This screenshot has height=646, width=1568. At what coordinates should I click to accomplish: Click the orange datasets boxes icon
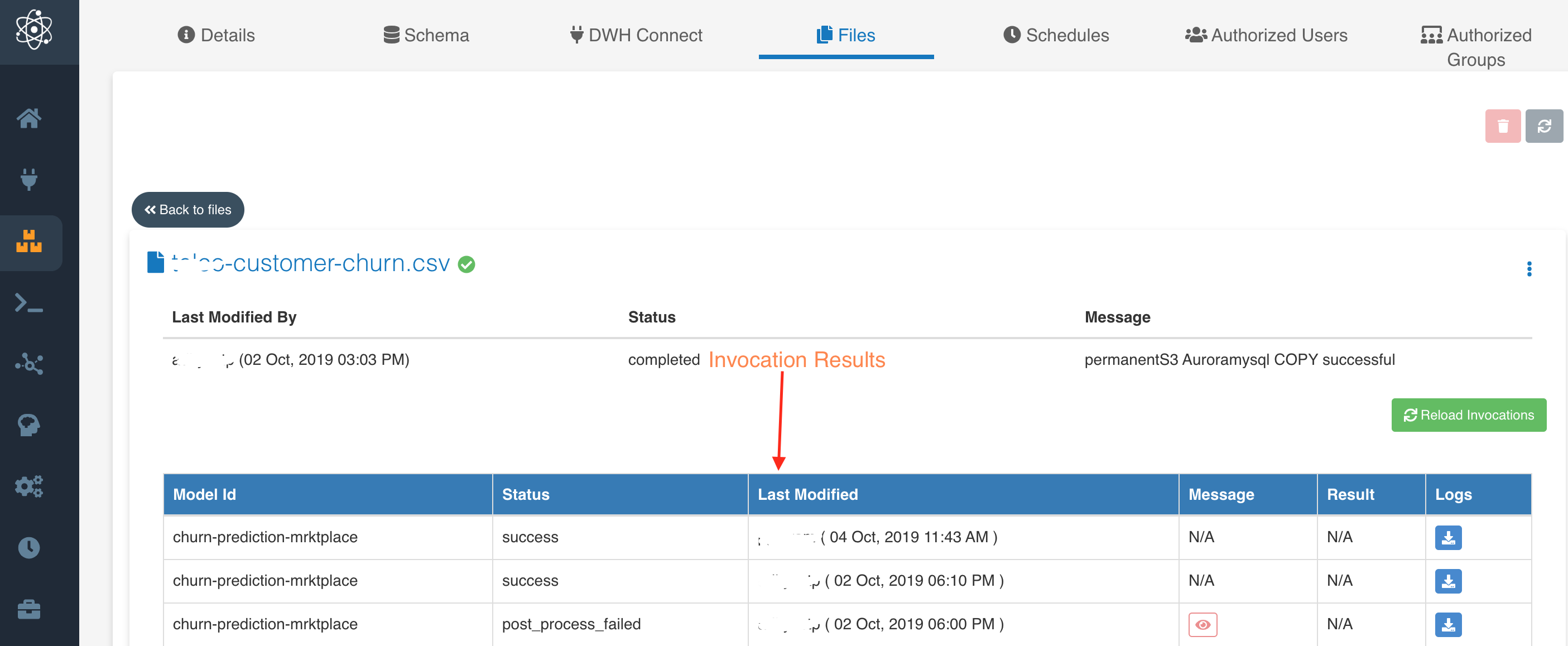pyautogui.click(x=28, y=242)
